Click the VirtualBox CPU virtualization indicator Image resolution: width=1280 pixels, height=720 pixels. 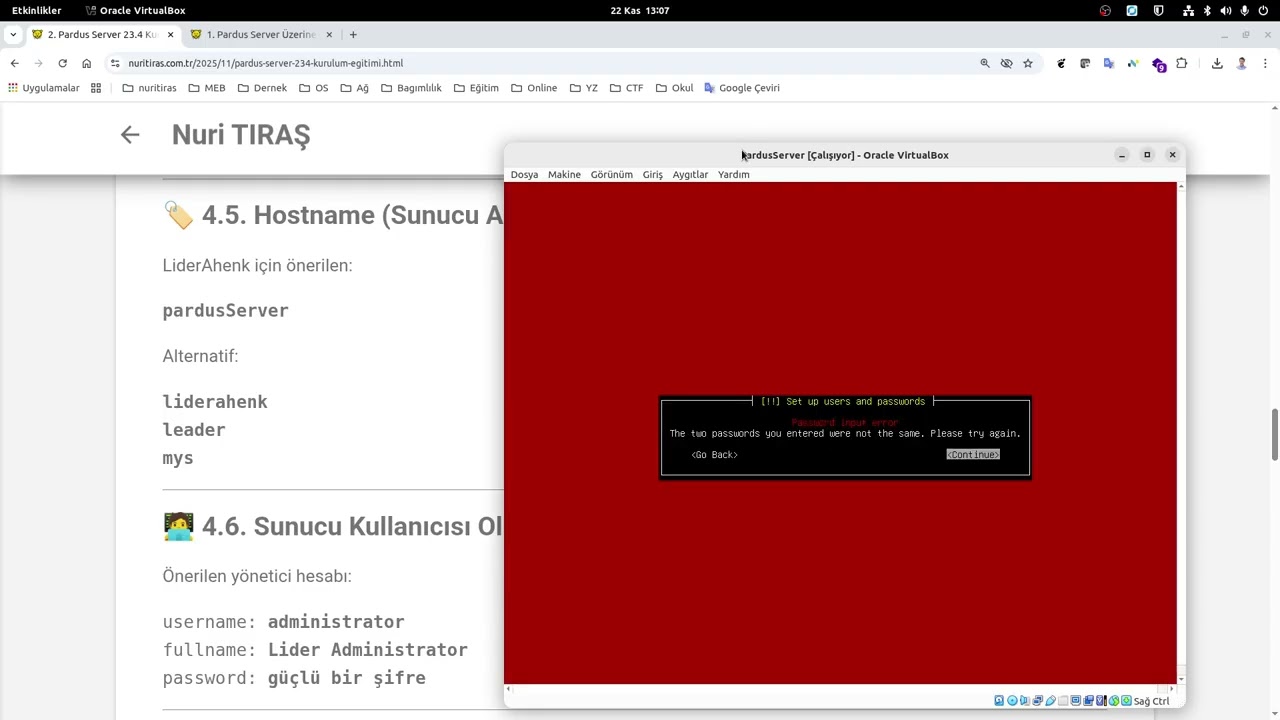pos(1101,701)
